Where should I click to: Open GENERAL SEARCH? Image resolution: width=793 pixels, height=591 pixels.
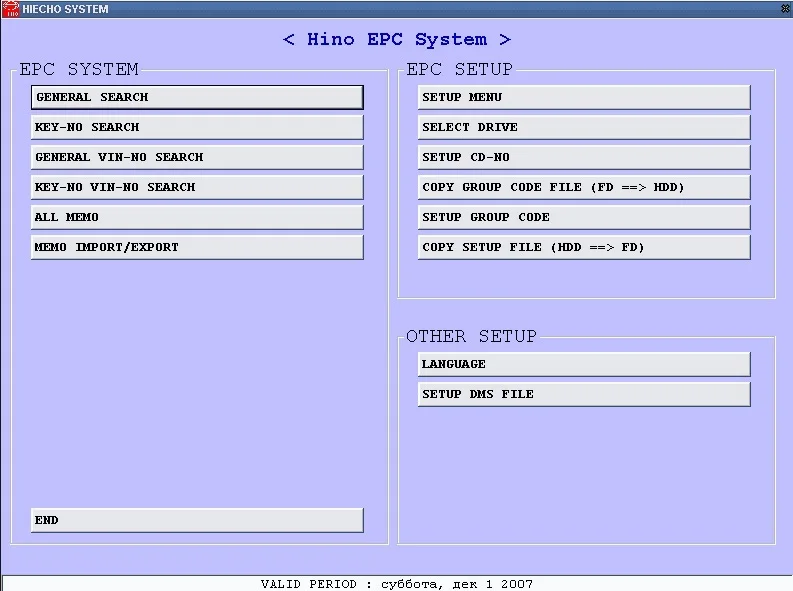[197, 97]
